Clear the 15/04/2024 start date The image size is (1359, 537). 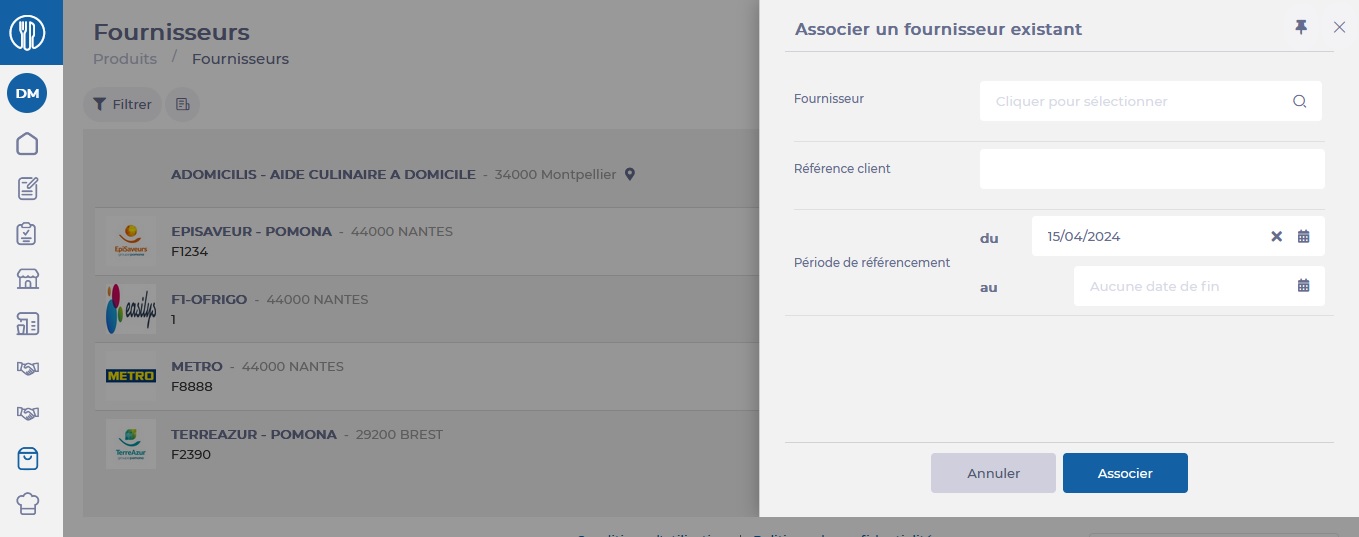click(1276, 237)
